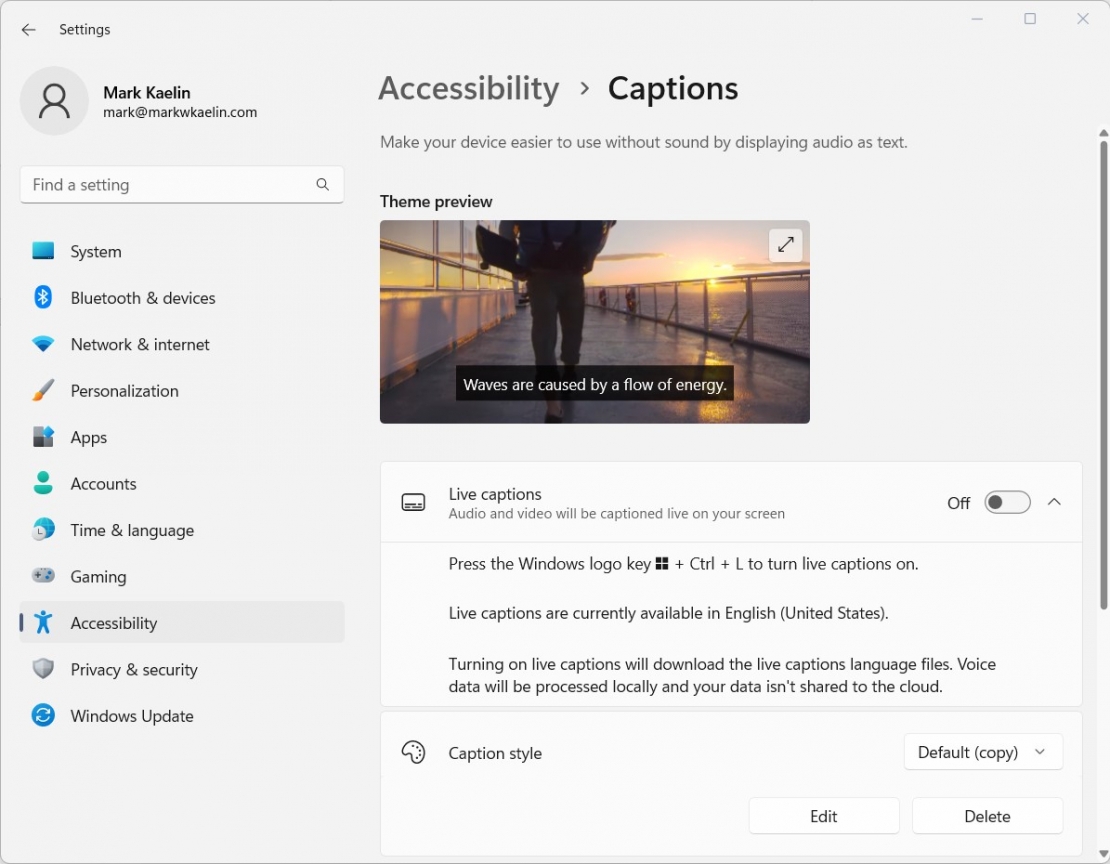The height and width of the screenshot is (864, 1110).
Task: Click the Privacy & security shield icon
Action: click(44, 669)
